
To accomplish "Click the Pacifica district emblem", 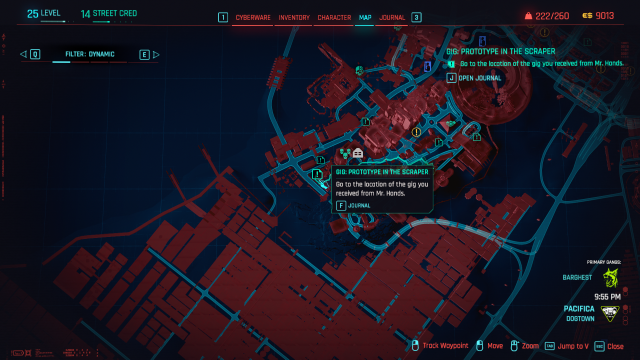I will [x=610, y=313].
